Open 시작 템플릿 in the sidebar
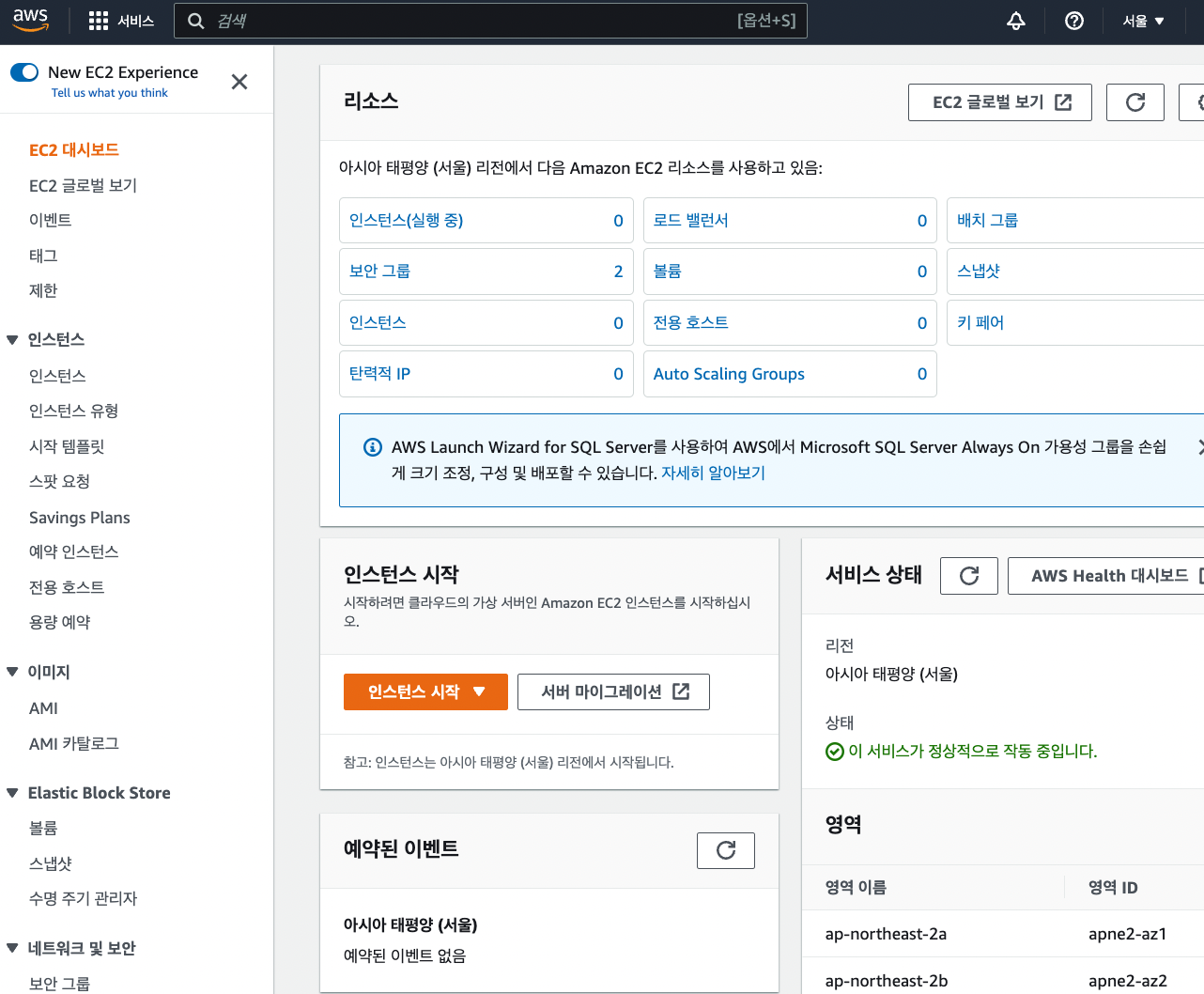1204x994 pixels. 67,446
